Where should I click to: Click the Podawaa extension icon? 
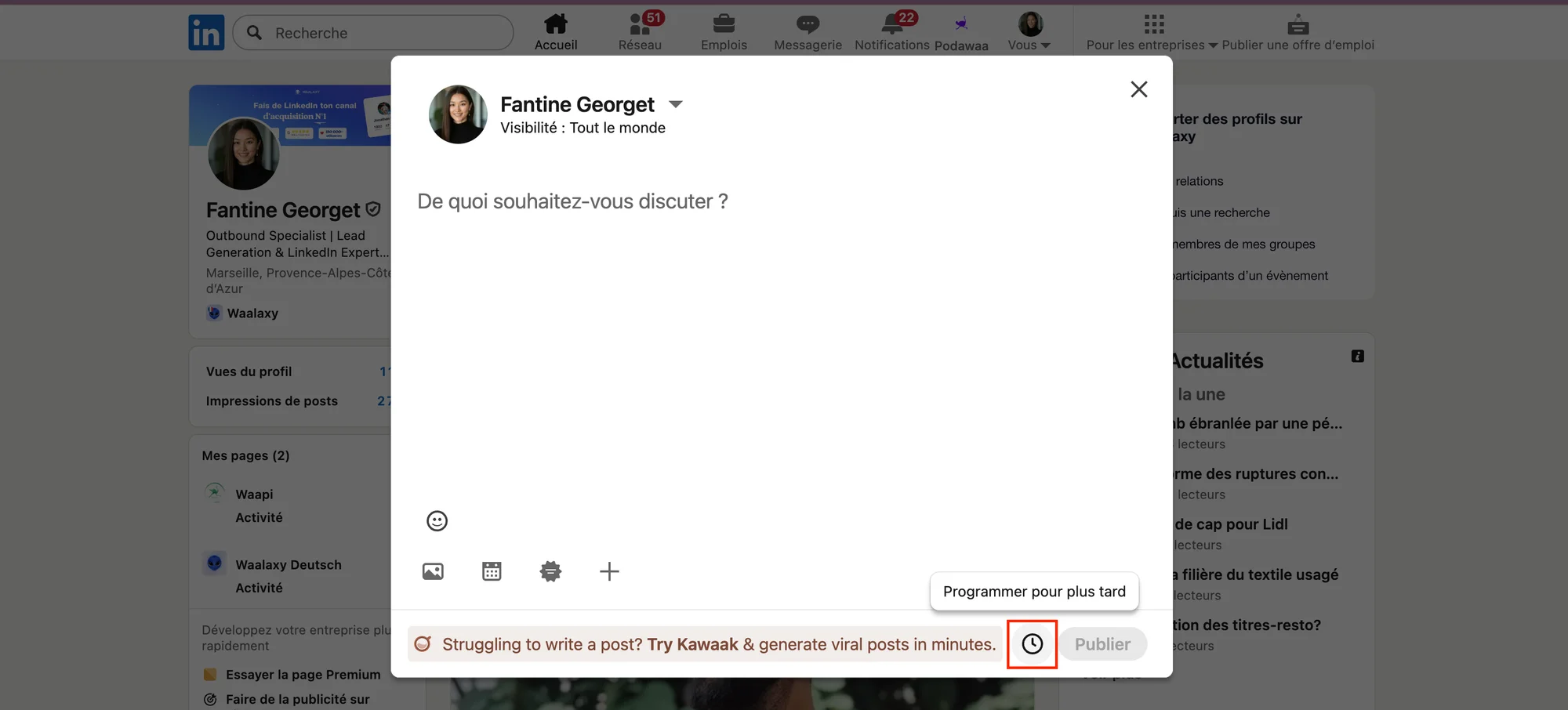click(961, 24)
